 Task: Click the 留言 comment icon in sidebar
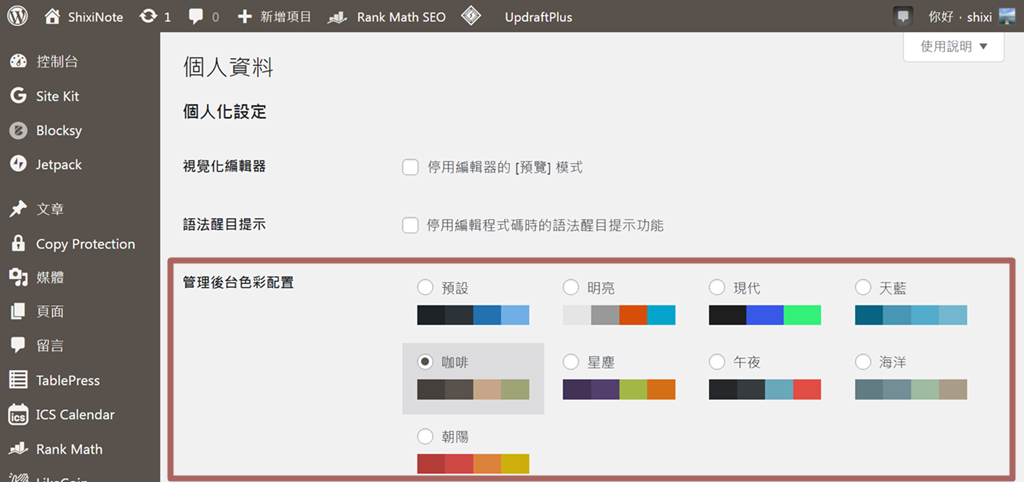pyautogui.click(x=18, y=345)
